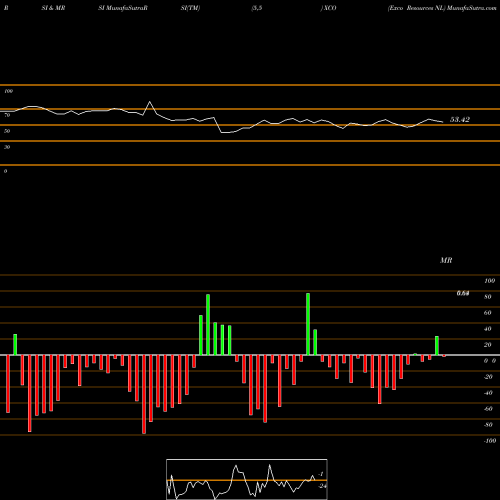500x500 pixels.
Task: Click the -24 label in mini chart
Action: [x=322, y=486]
